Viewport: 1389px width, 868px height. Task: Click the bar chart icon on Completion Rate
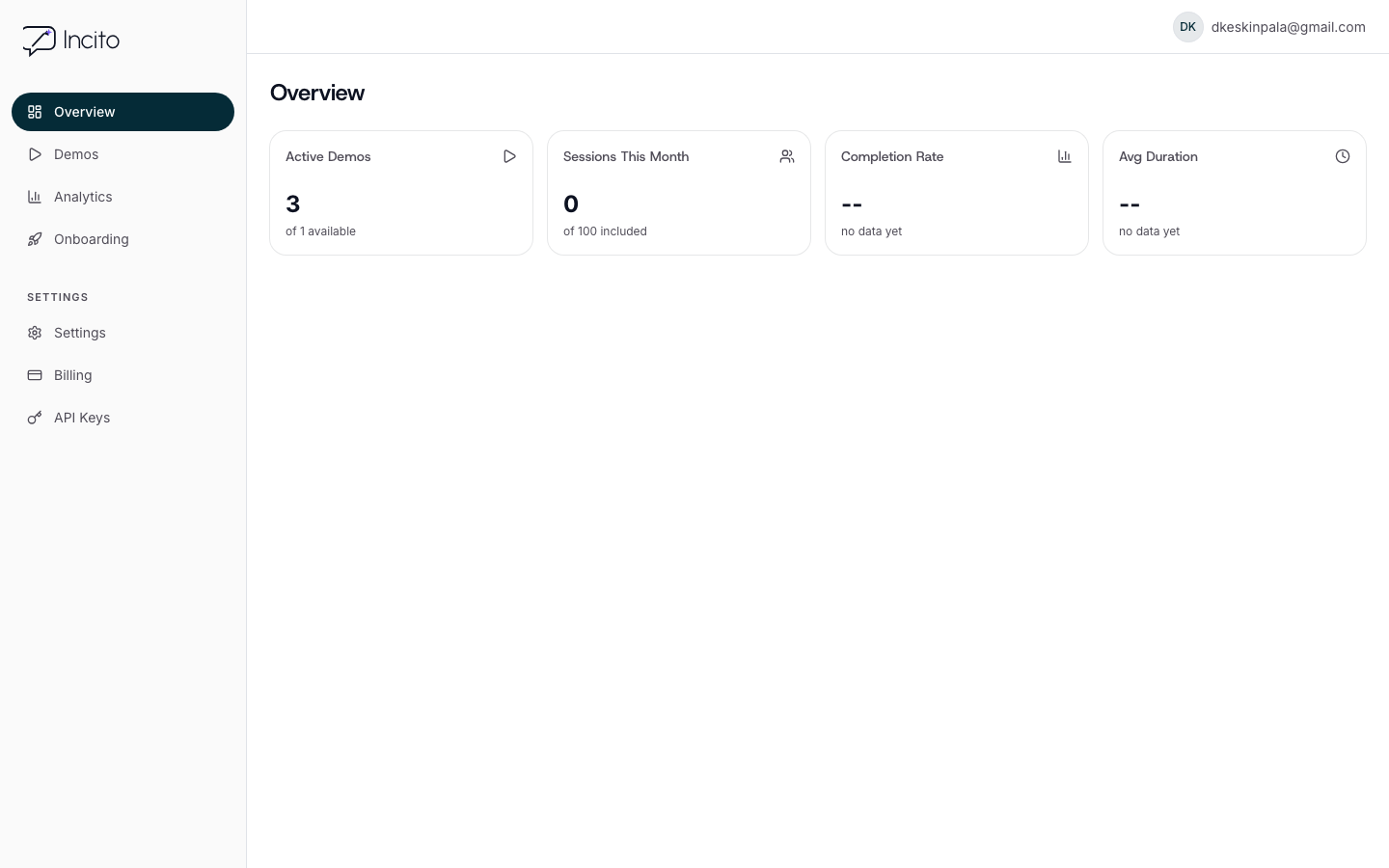coord(1065,156)
